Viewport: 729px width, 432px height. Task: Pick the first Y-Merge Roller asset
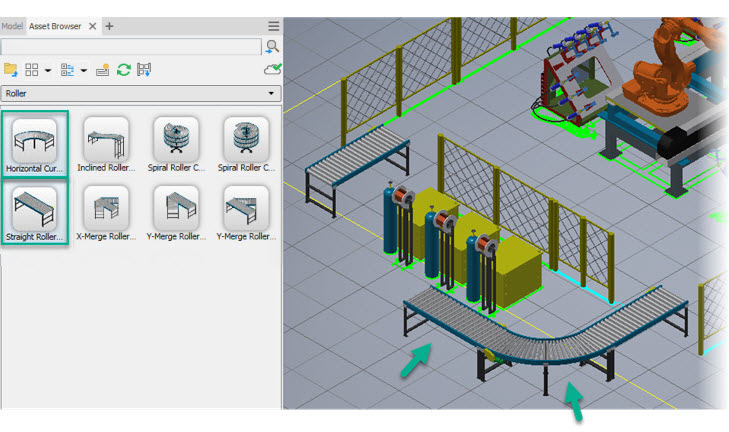coord(176,213)
